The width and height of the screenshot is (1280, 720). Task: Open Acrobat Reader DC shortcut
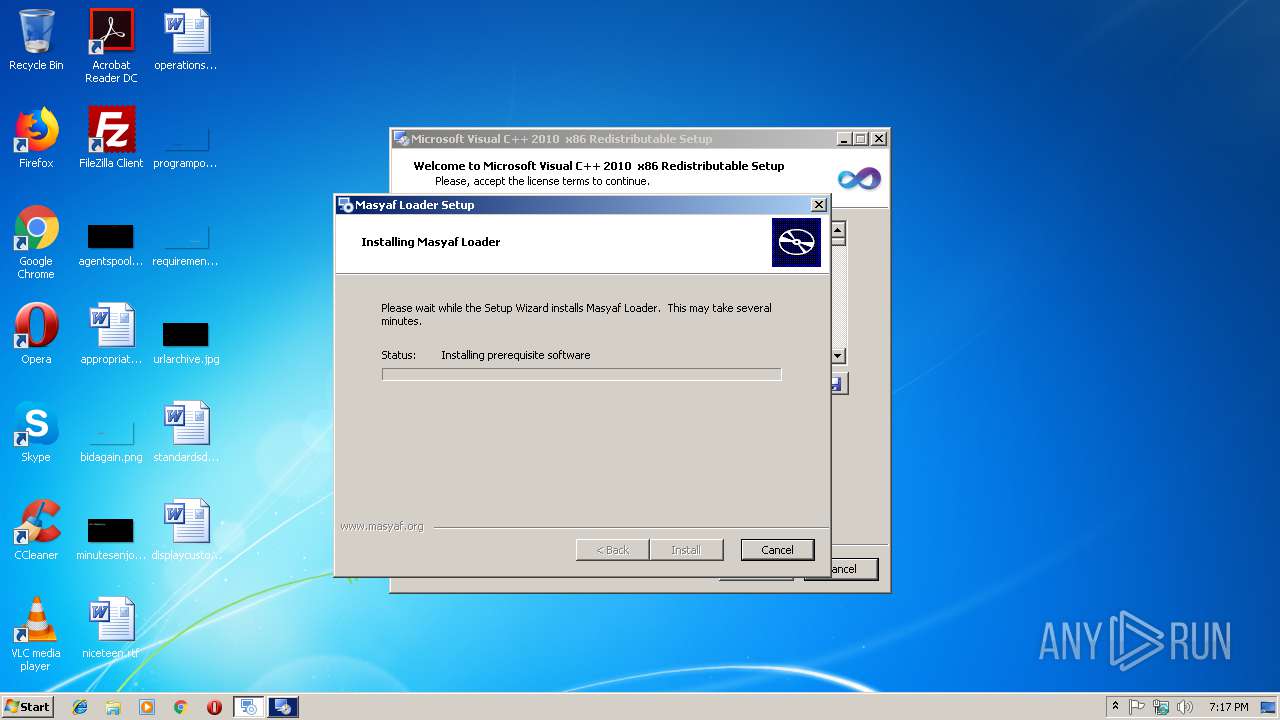[x=111, y=46]
